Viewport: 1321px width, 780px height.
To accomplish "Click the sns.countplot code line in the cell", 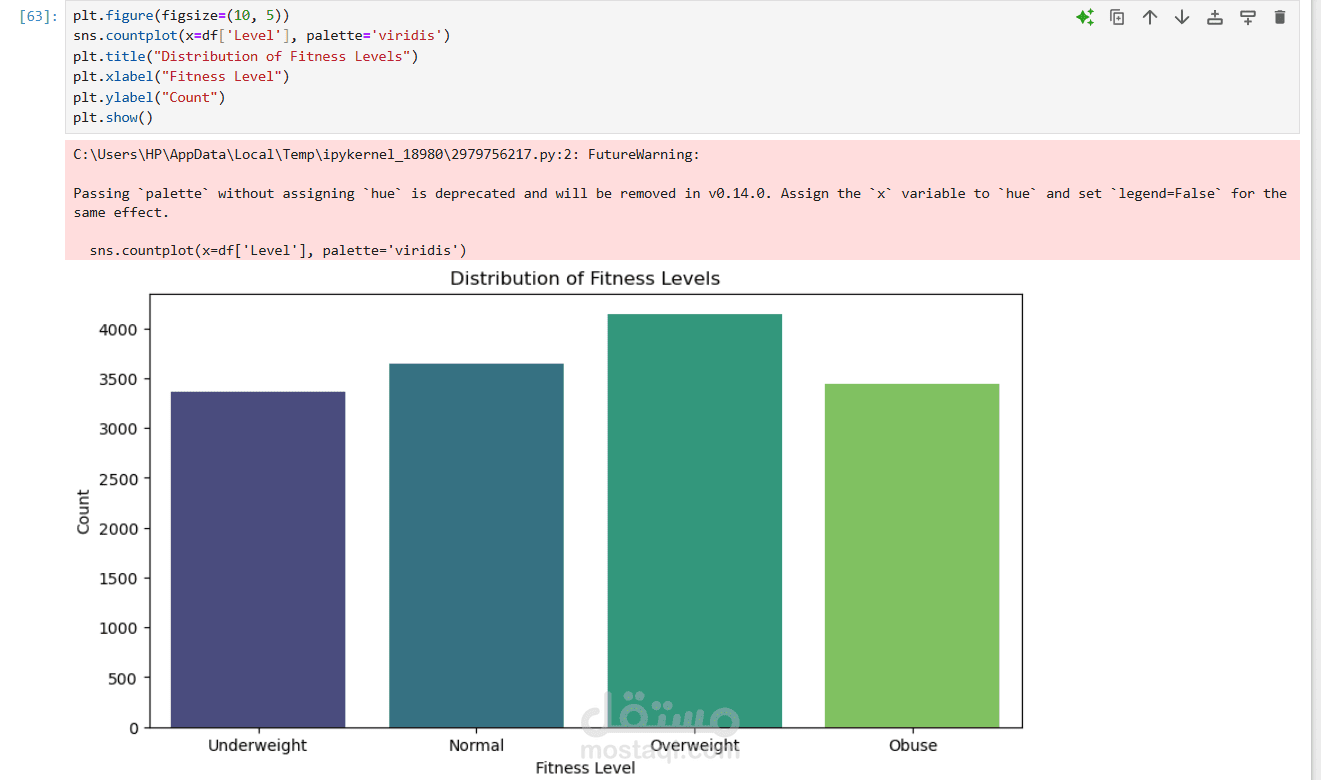I will pos(262,36).
